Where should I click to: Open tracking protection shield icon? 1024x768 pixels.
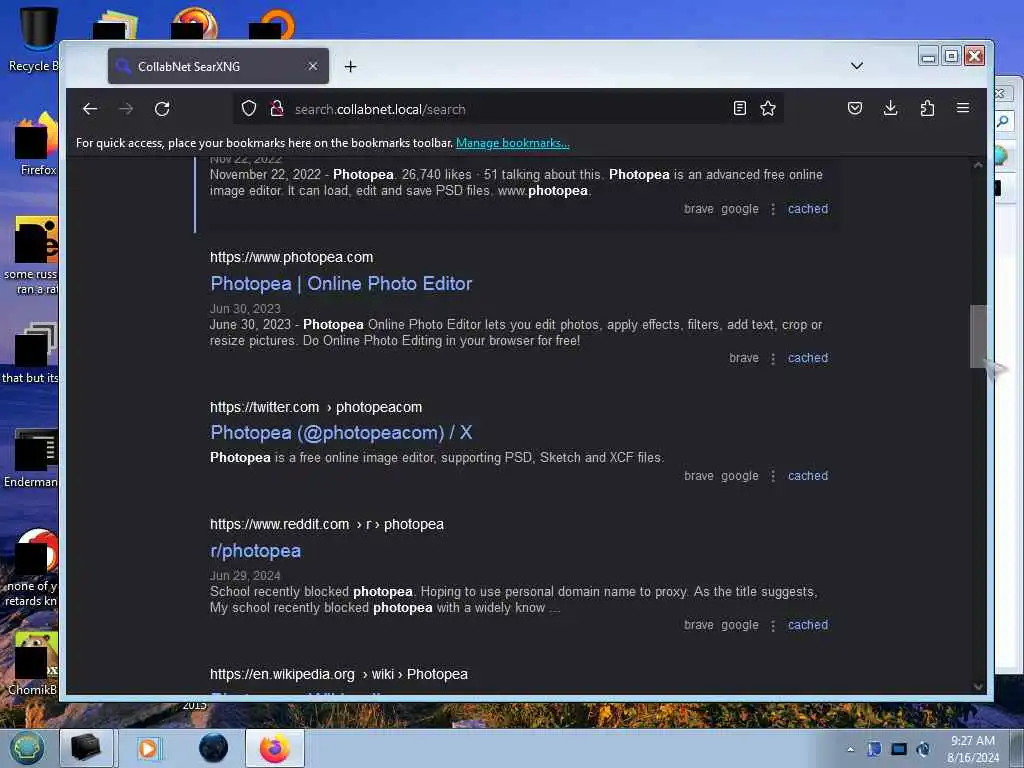tap(249, 108)
